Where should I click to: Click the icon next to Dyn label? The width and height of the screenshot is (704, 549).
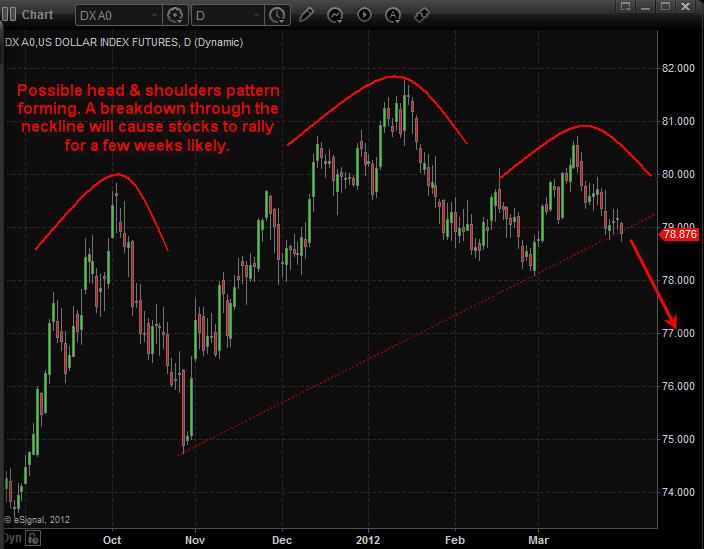[x=33, y=538]
